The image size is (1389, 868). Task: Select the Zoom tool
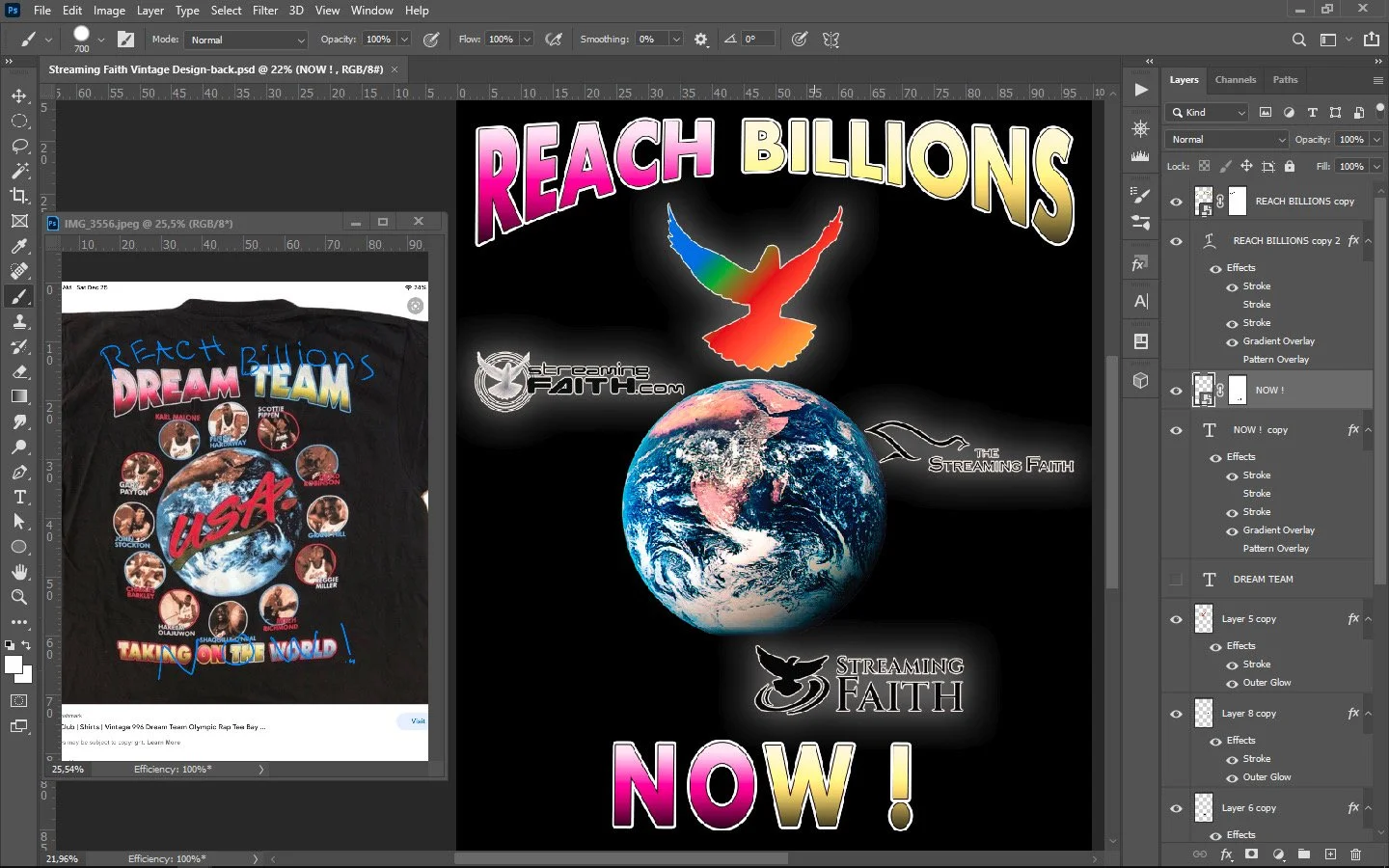point(19,597)
